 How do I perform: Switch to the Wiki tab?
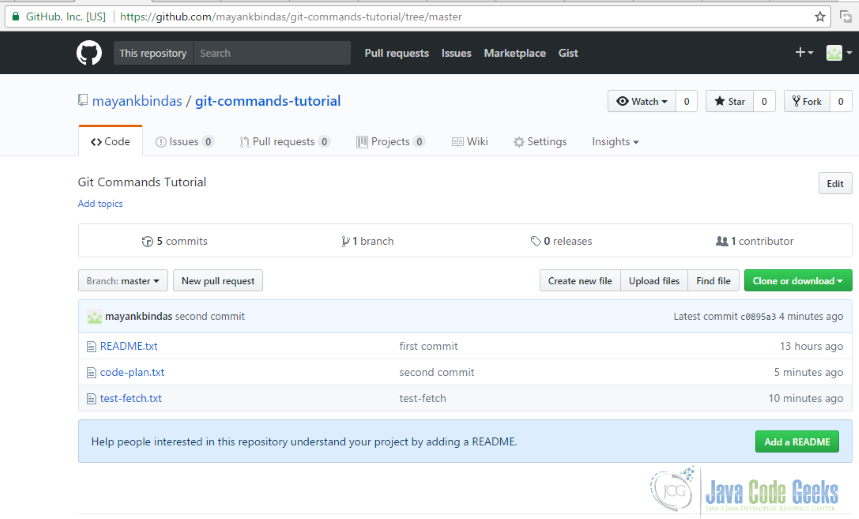(x=470, y=141)
